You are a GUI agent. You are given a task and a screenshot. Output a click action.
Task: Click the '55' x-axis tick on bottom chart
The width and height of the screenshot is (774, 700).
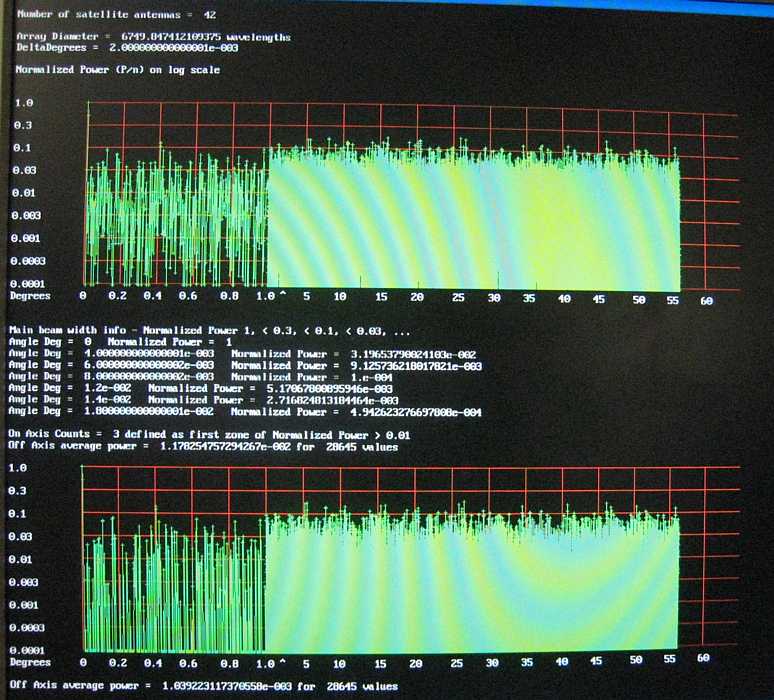[669, 659]
